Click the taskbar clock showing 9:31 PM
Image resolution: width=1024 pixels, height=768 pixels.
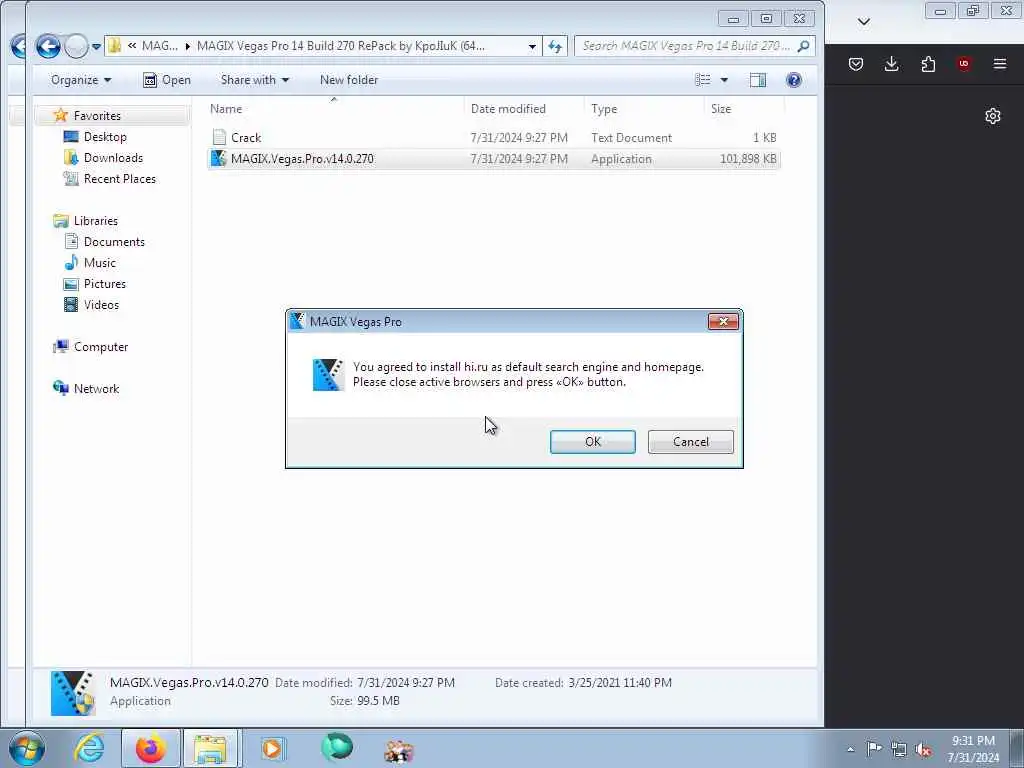point(973,749)
